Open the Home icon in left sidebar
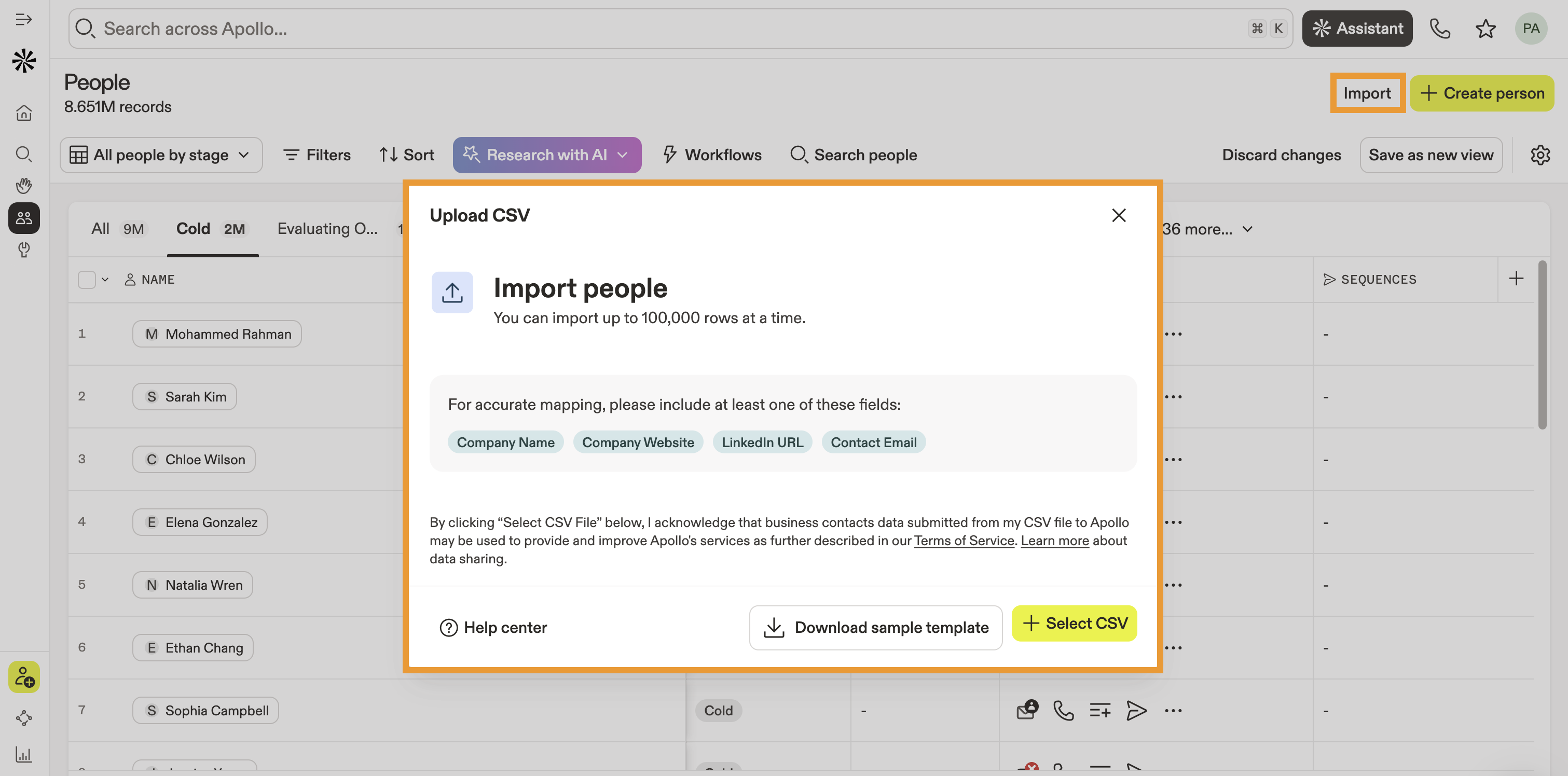 pos(24,113)
